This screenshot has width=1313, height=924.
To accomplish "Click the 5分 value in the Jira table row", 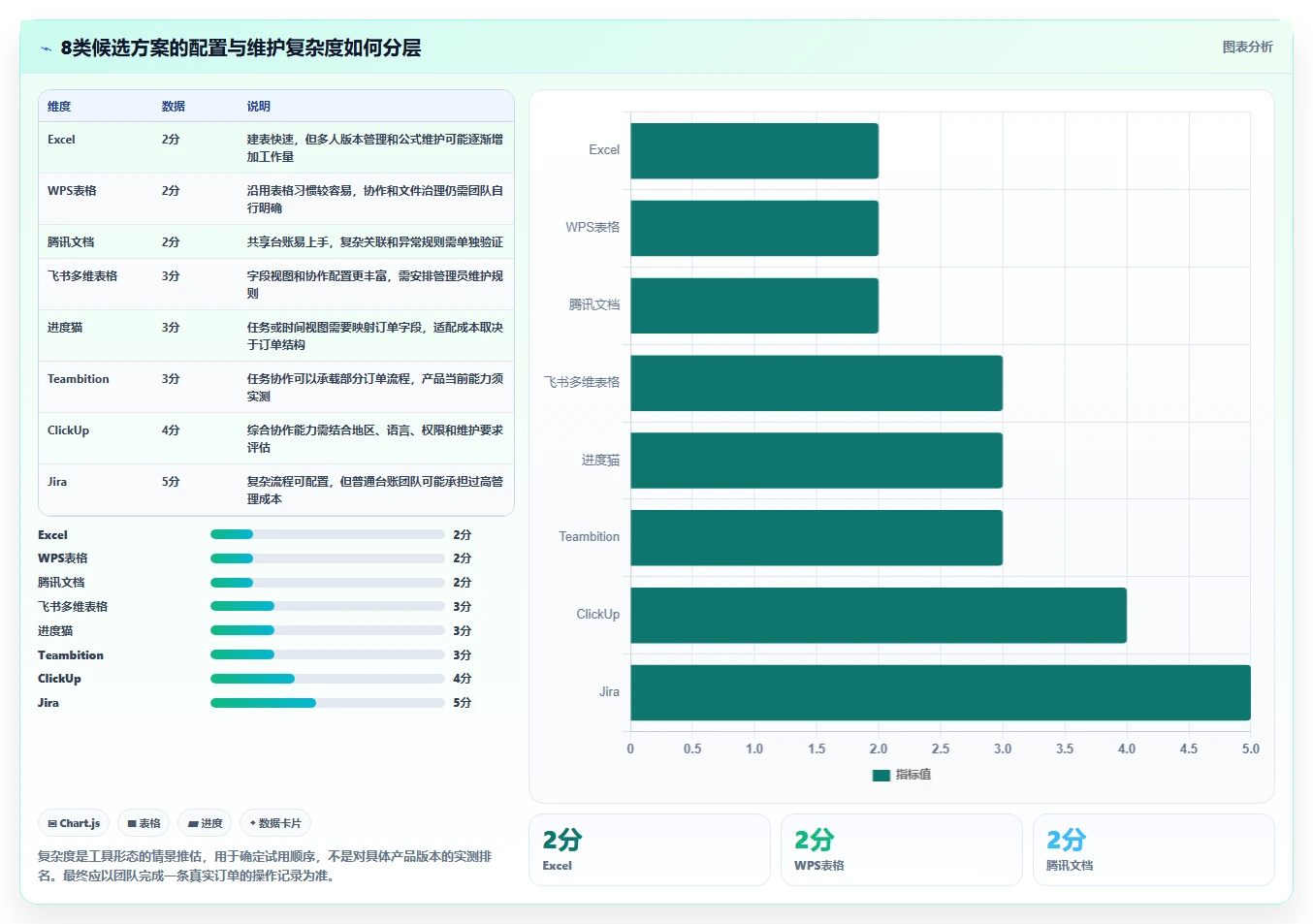I will click(171, 482).
